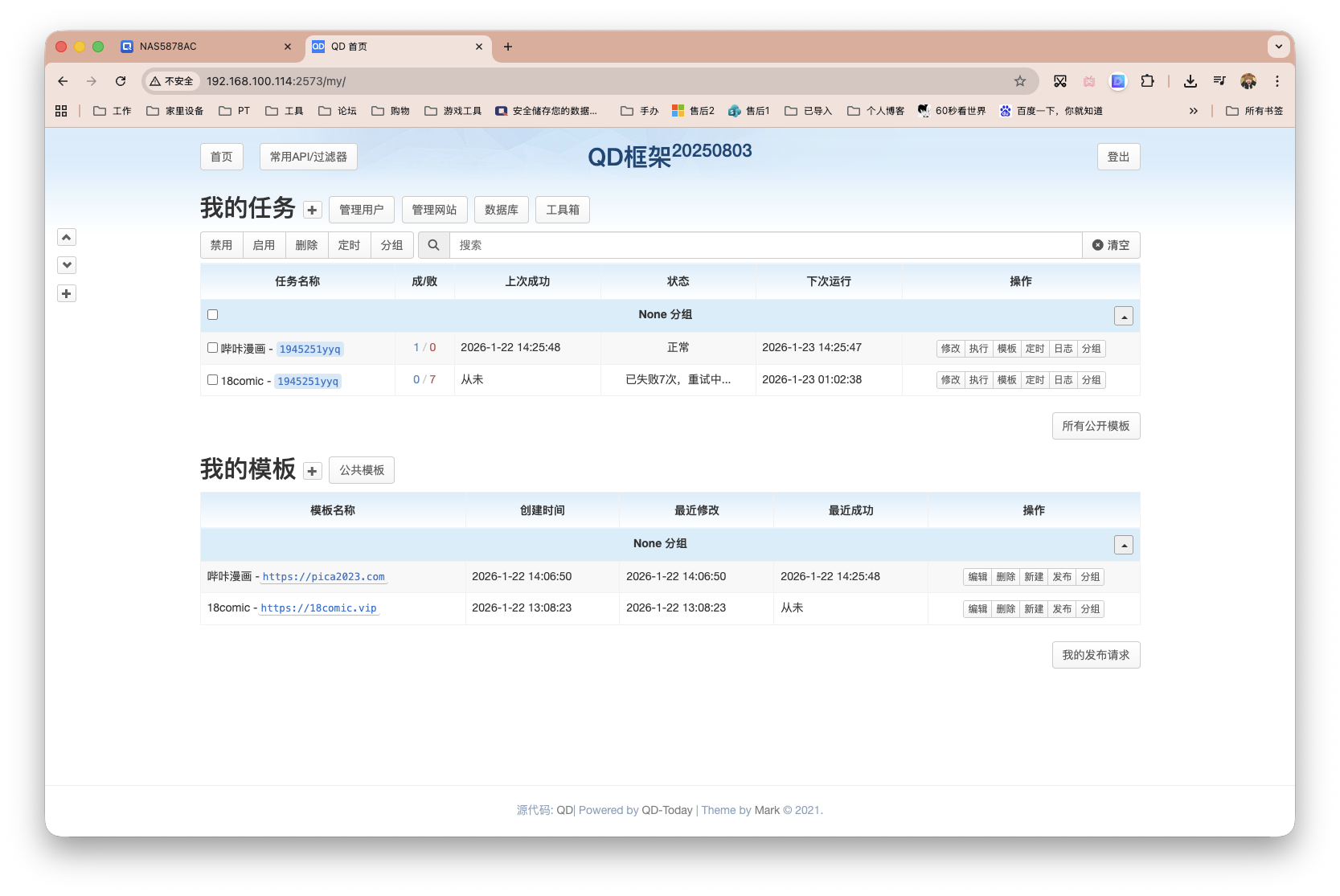This screenshot has width=1340, height=896.
Task: Check the select-all checkbox in the task group header
Action: tap(212, 314)
